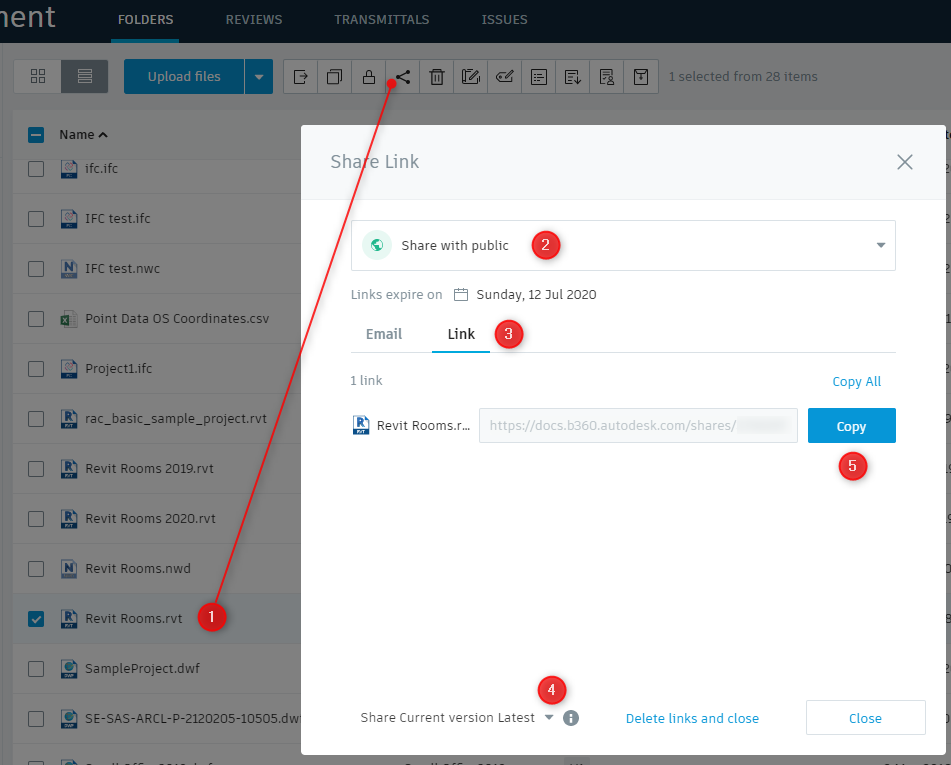Open file Revit Rooms 2020.rvt
This screenshot has height=765, width=951.
150,519
